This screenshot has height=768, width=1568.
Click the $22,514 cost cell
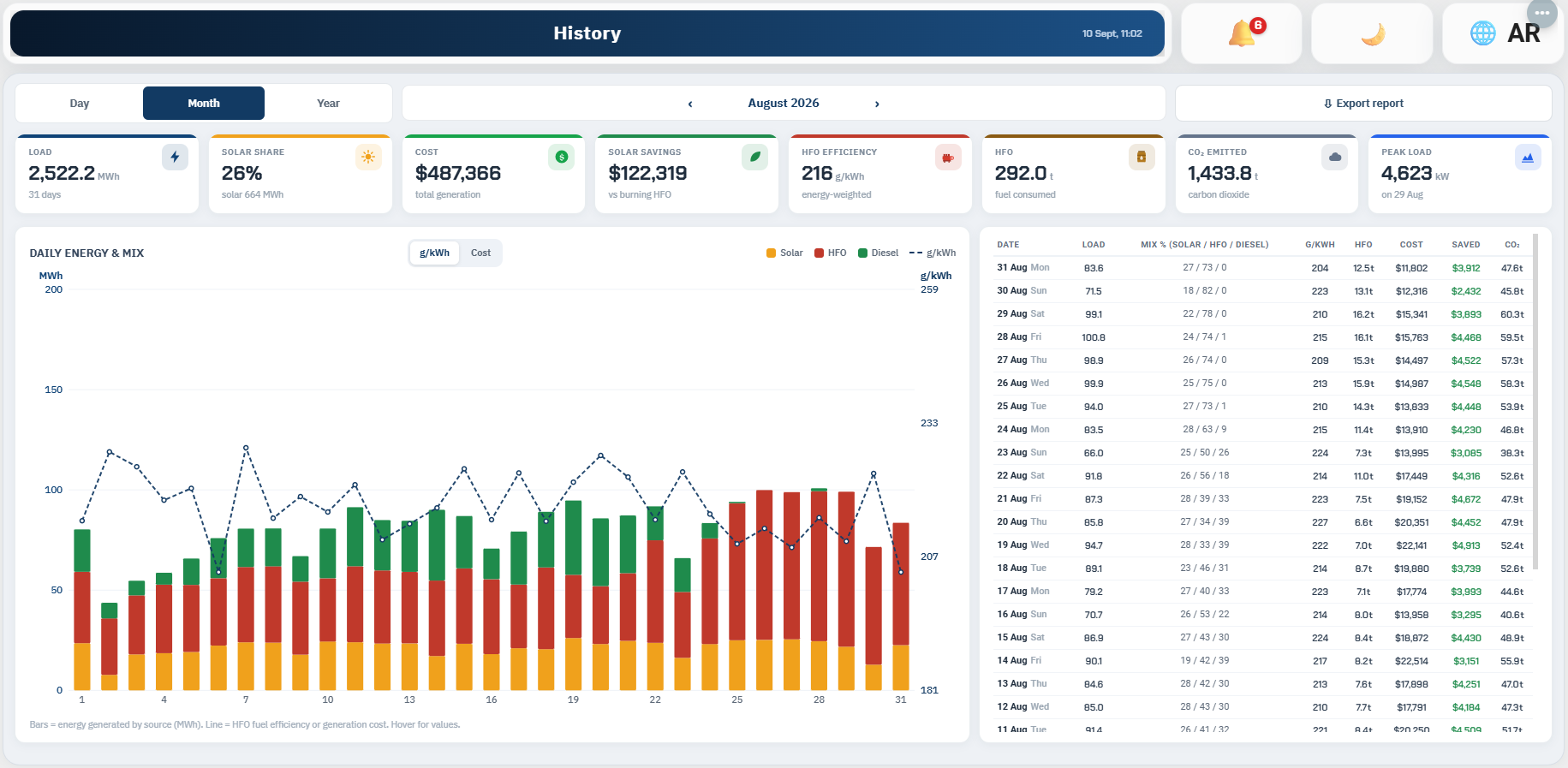coord(1411,661)
